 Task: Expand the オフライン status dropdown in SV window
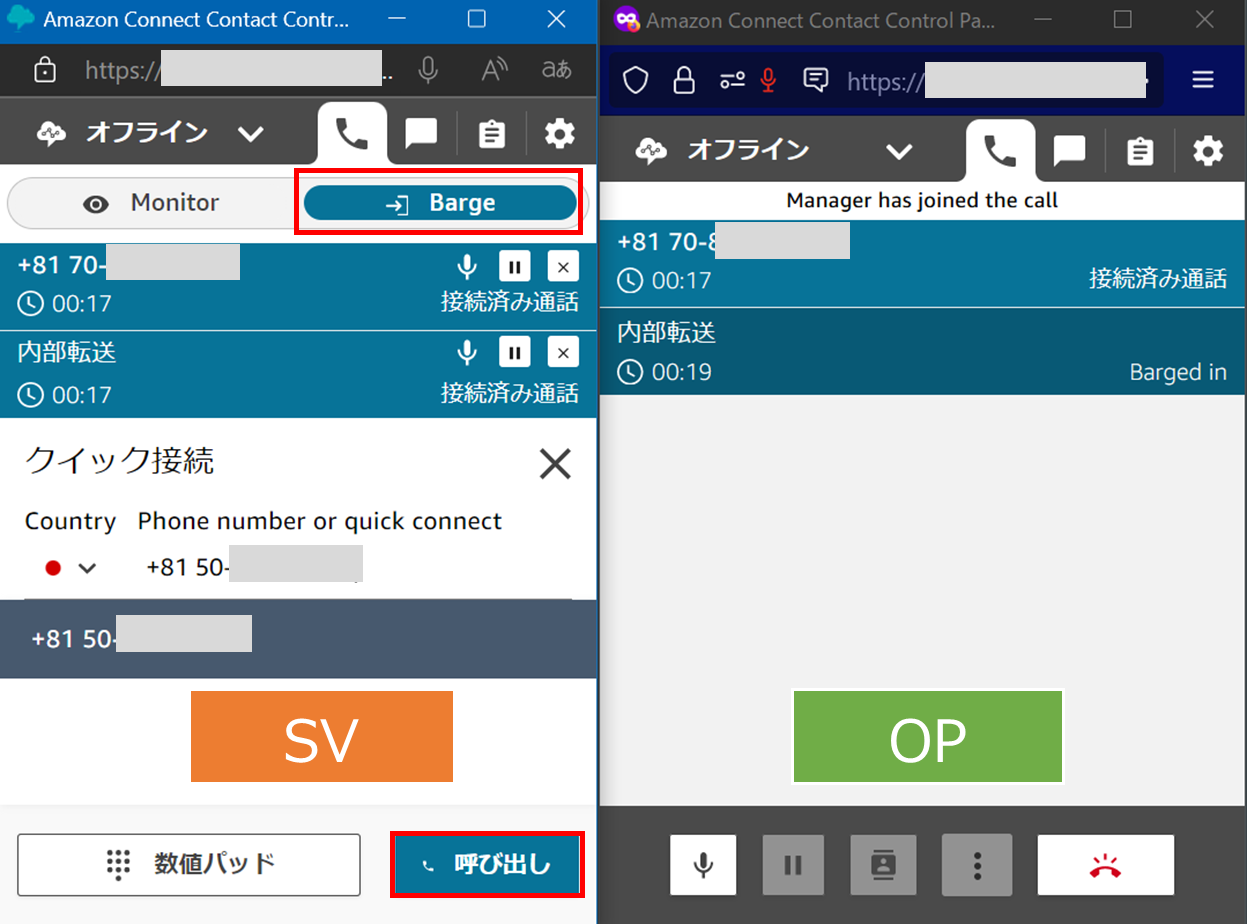[250, 134]
